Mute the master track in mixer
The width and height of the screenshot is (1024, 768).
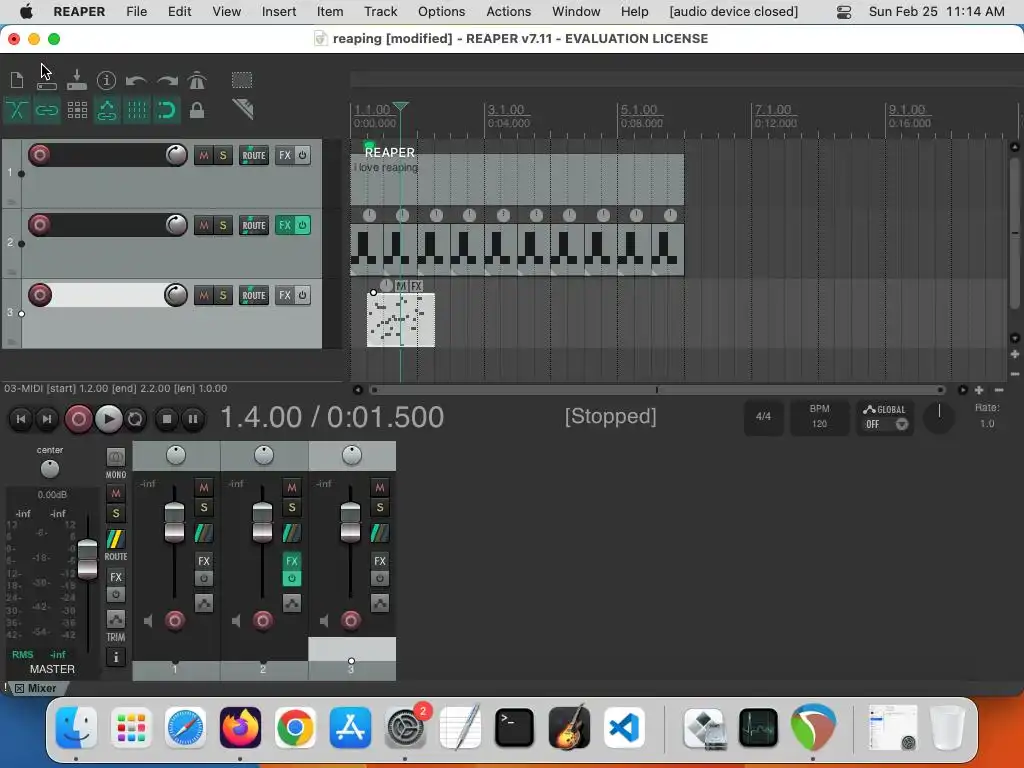(116, 494)
